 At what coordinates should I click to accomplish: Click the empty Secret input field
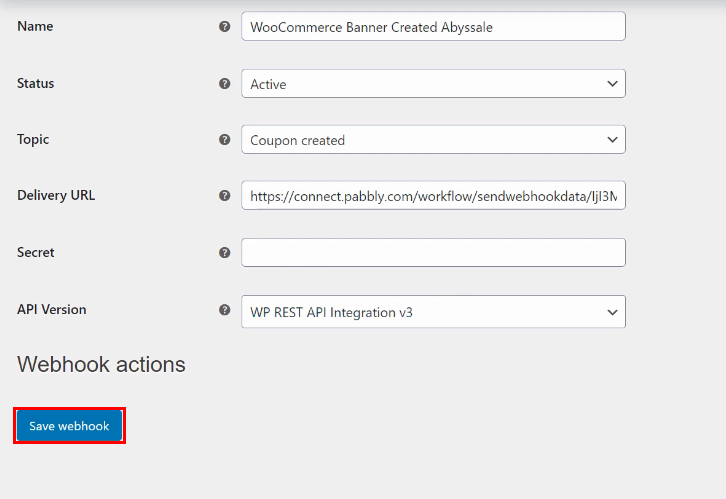pyautogui.click(x=433, y=253)
